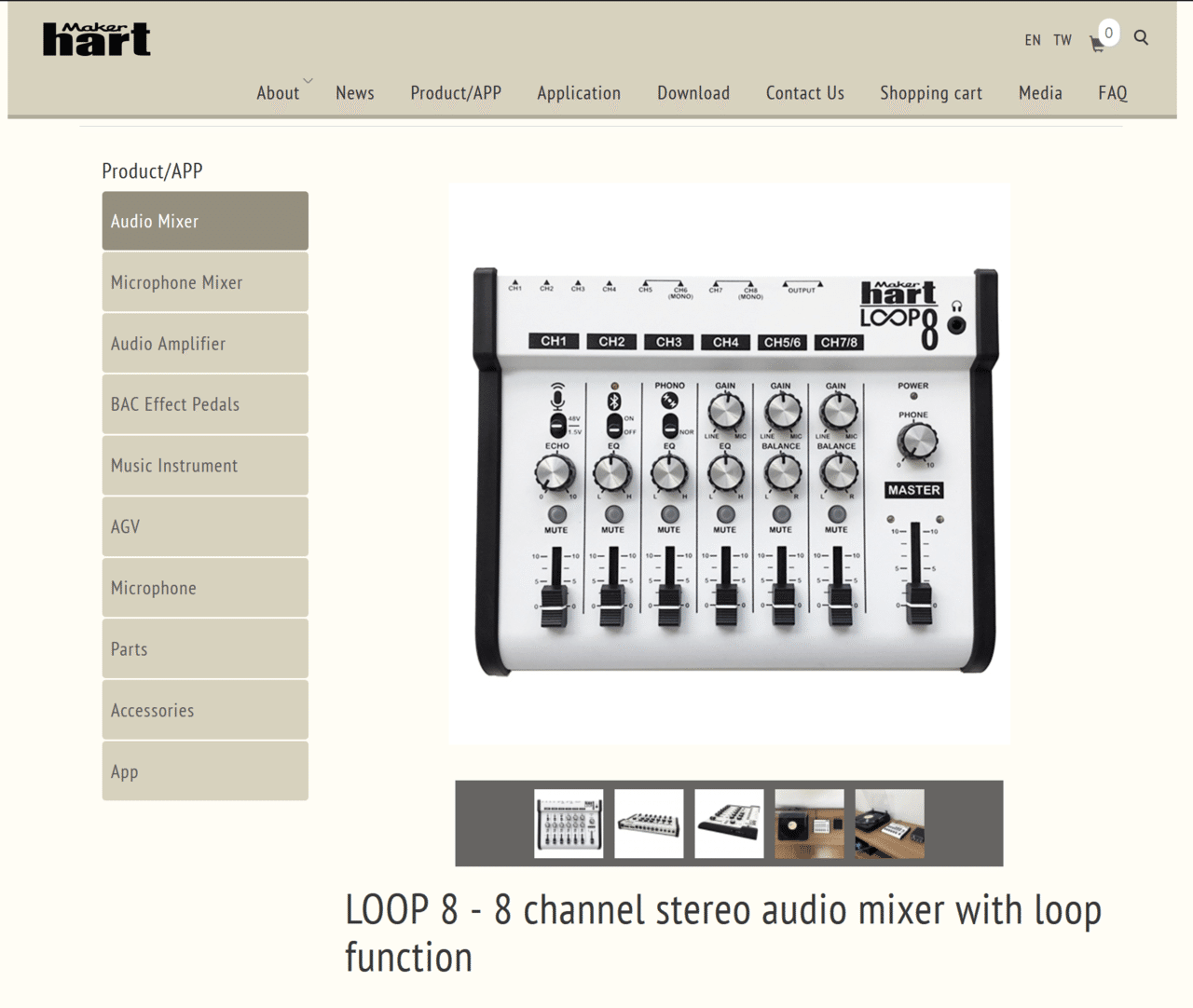1193x1008 pixels.
Task: Select the Audio Amplifier category
Action: [204, 343]
